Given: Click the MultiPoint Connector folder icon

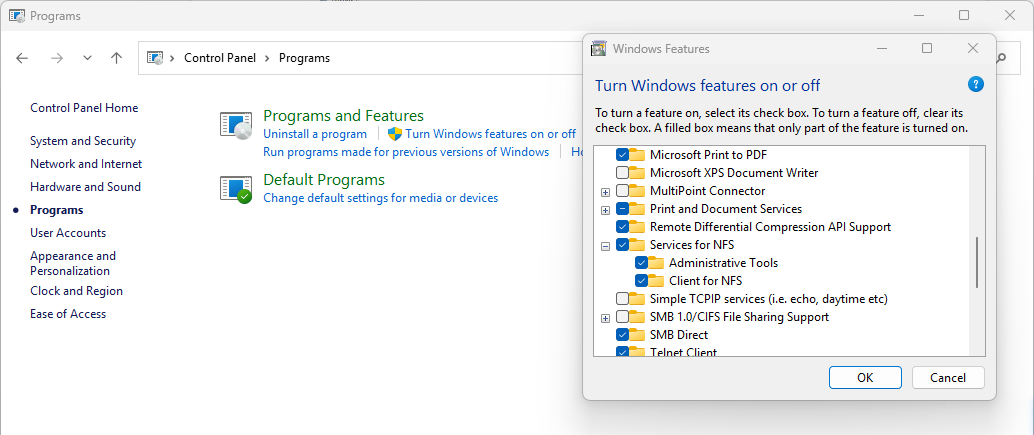Looking at the screenshot, I should [636, 190].
